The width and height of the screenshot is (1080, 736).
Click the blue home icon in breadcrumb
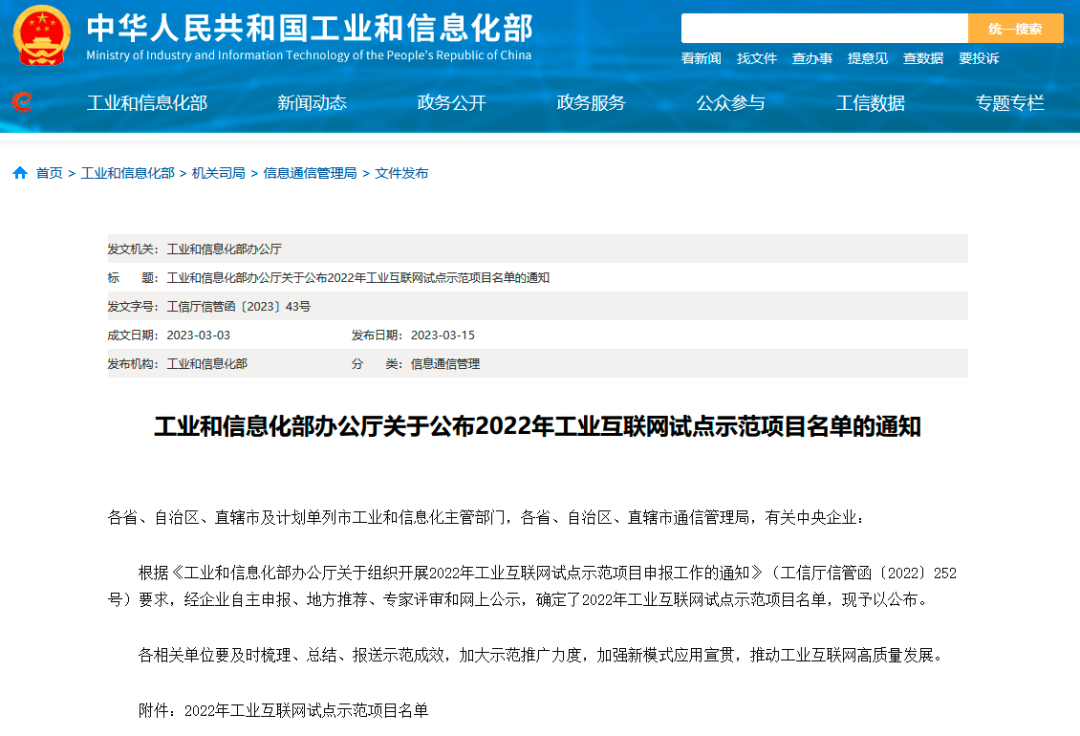(x=20, y=173)
